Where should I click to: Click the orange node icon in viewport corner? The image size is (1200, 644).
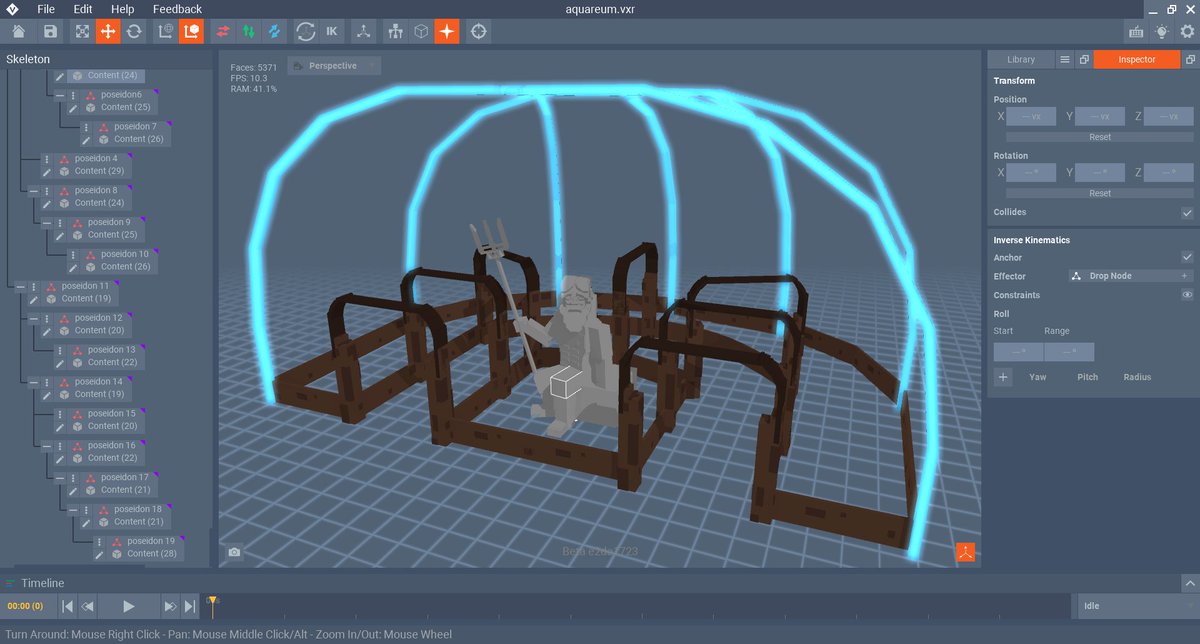click(965, 552)
